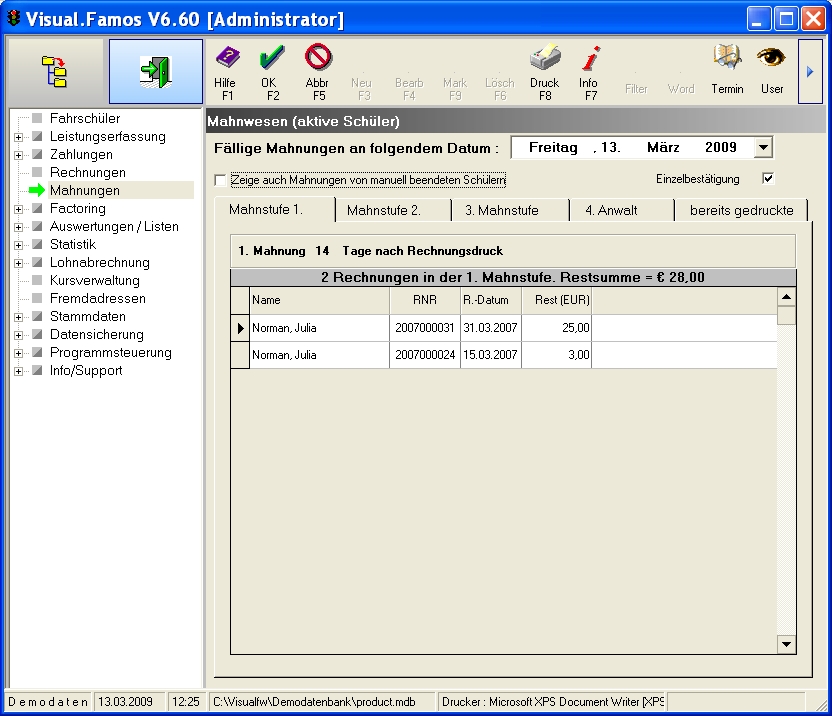The width and height of the screenshot is (832, 716).
Task: Click the Hilfe F1 book icon
Action: coord(227,58)
